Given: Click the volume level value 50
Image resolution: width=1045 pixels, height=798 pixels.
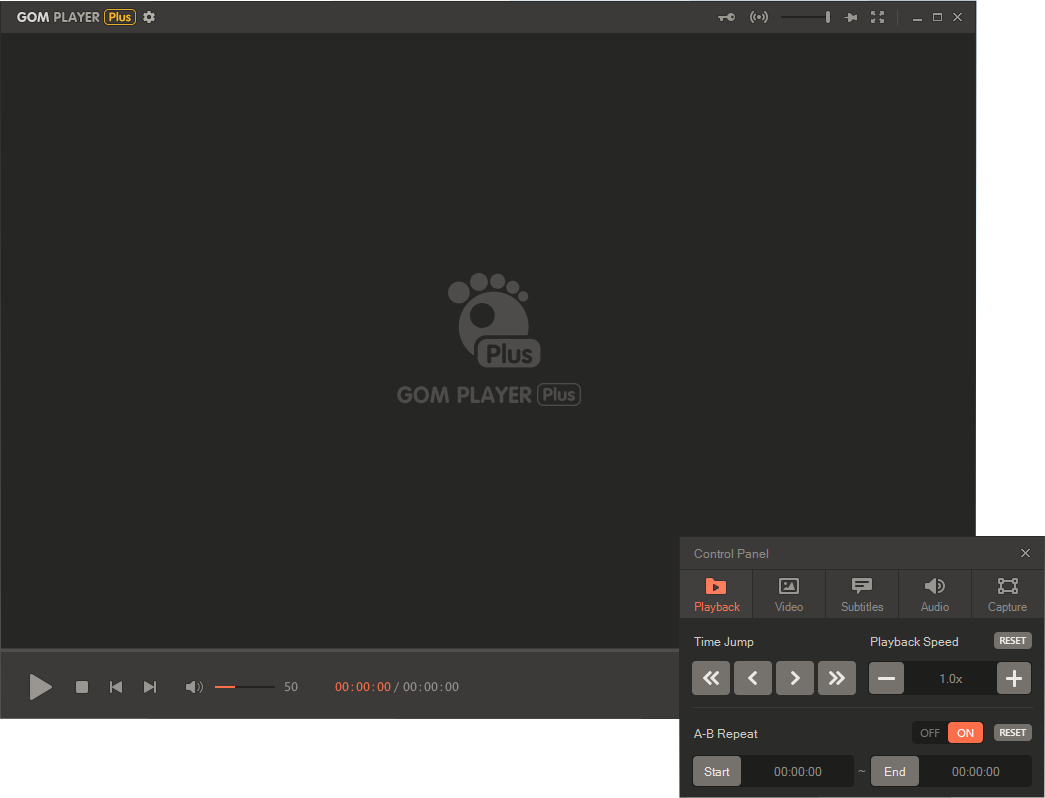Looking at the screenshot, I should click(291, 687).
